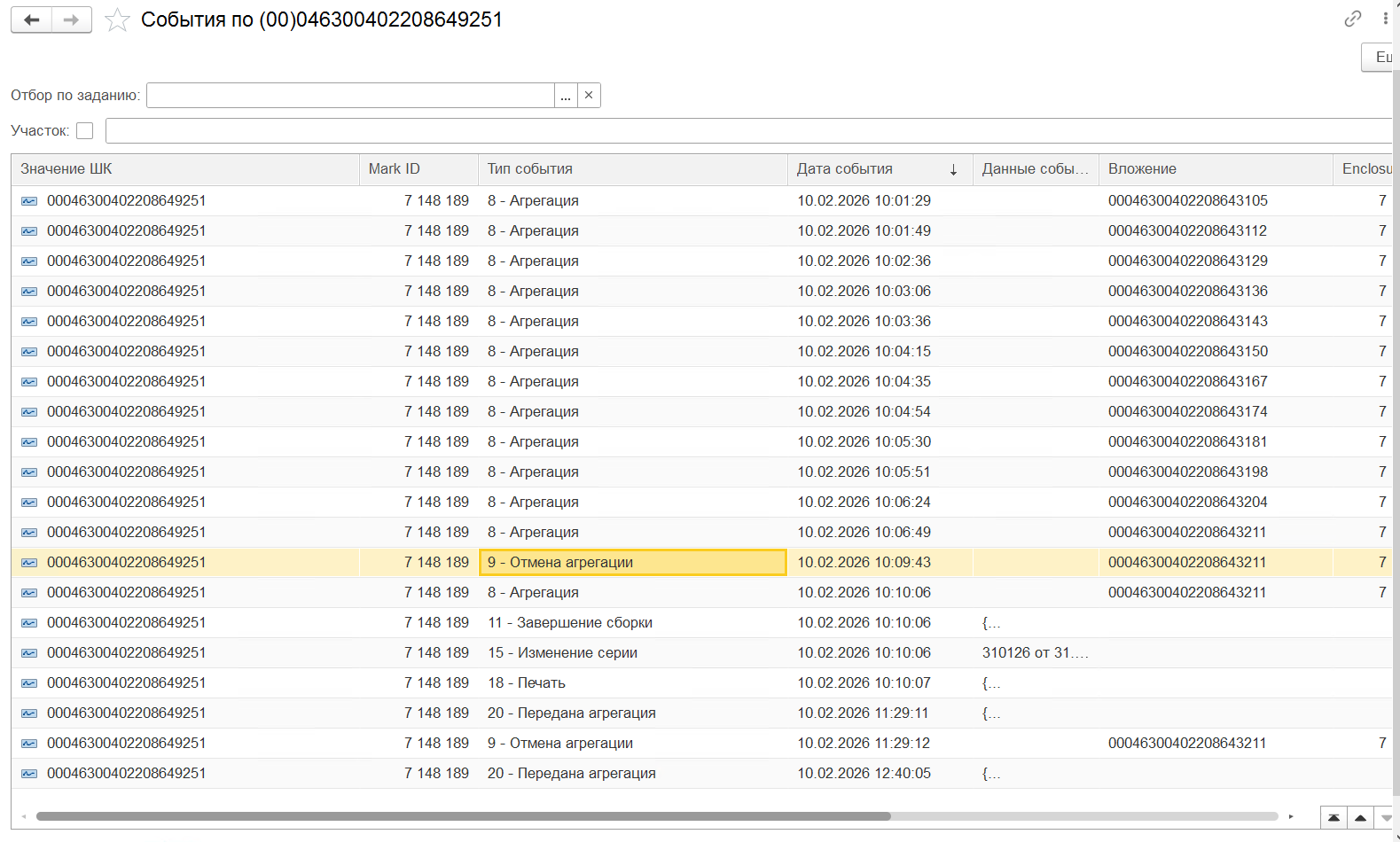This screenshot has height=842, width=1400.
Task: Clear the task filter with X button
Action: point(589,95)
